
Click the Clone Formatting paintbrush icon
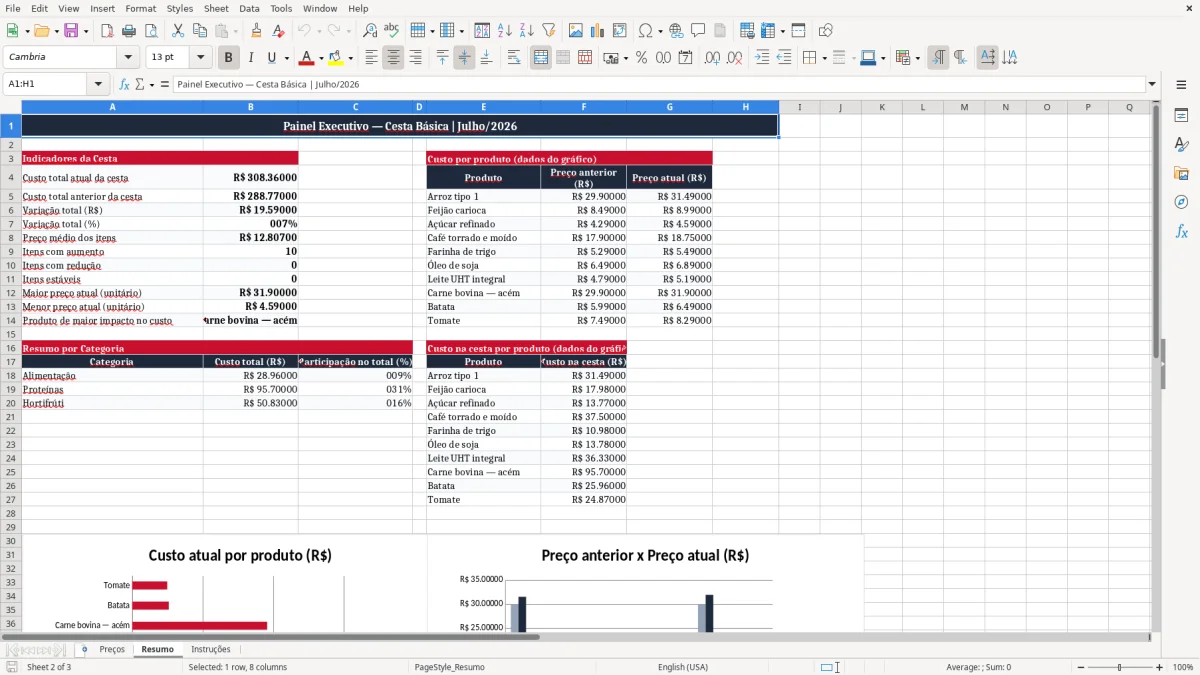257,31
